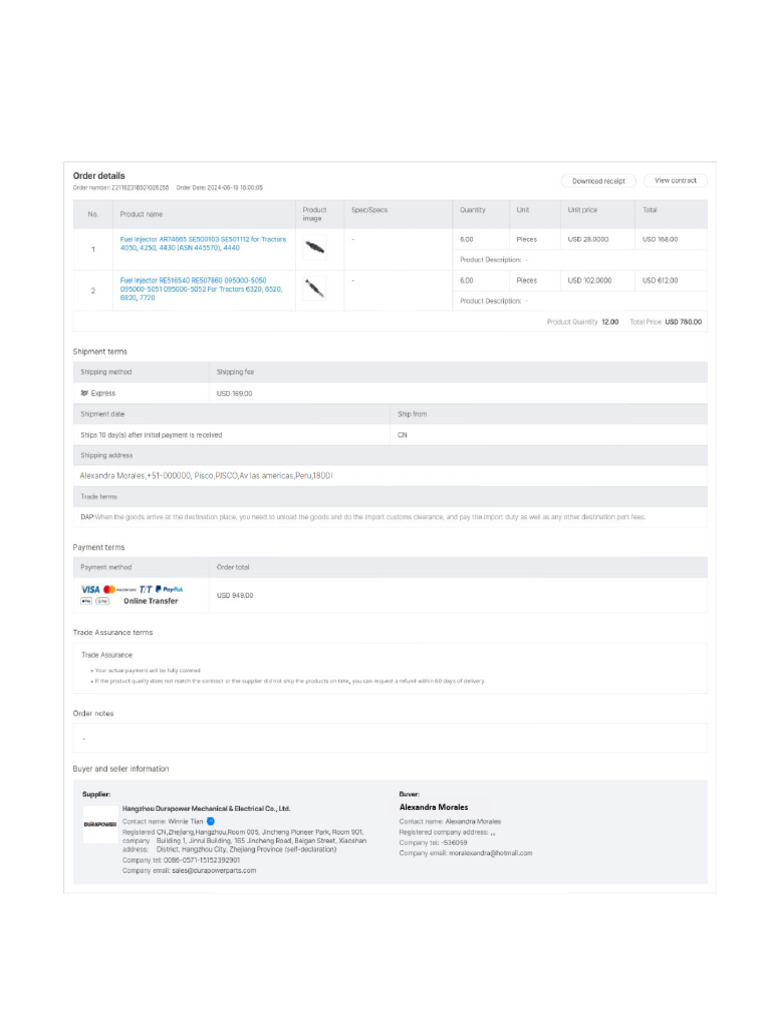Click the shipping address line
The width and height of the screenshot is (768, 1024).
[206, 476]
